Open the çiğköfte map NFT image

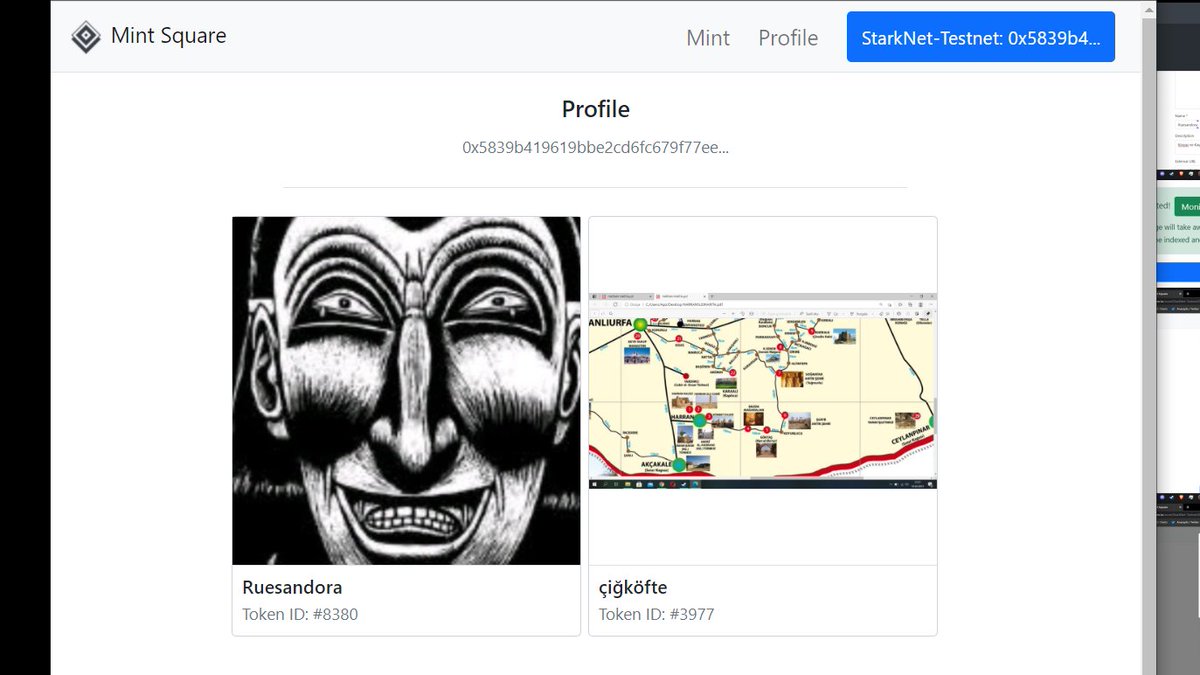763,391
